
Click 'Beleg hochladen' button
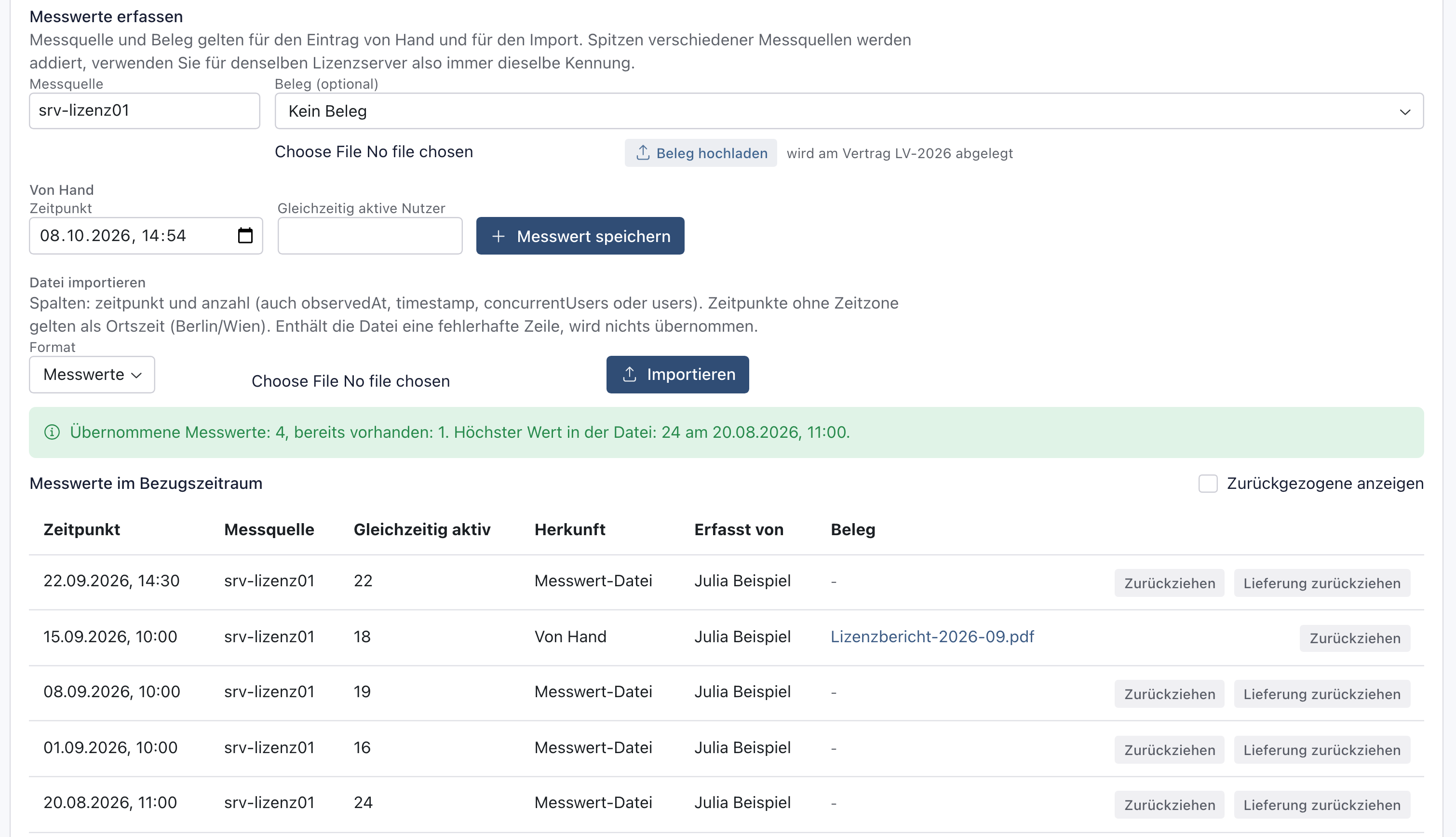pos(701,153)
